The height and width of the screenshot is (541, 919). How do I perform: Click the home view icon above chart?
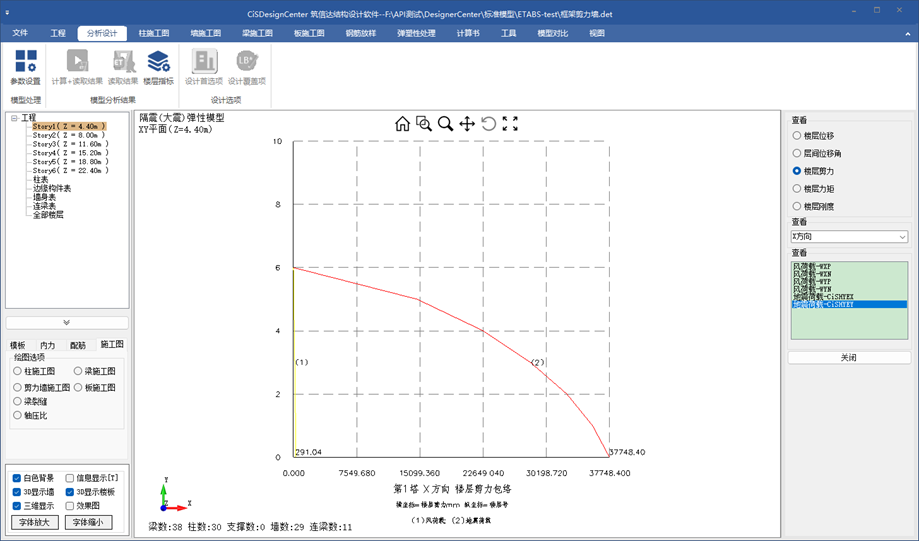click(x=402, y=124)
